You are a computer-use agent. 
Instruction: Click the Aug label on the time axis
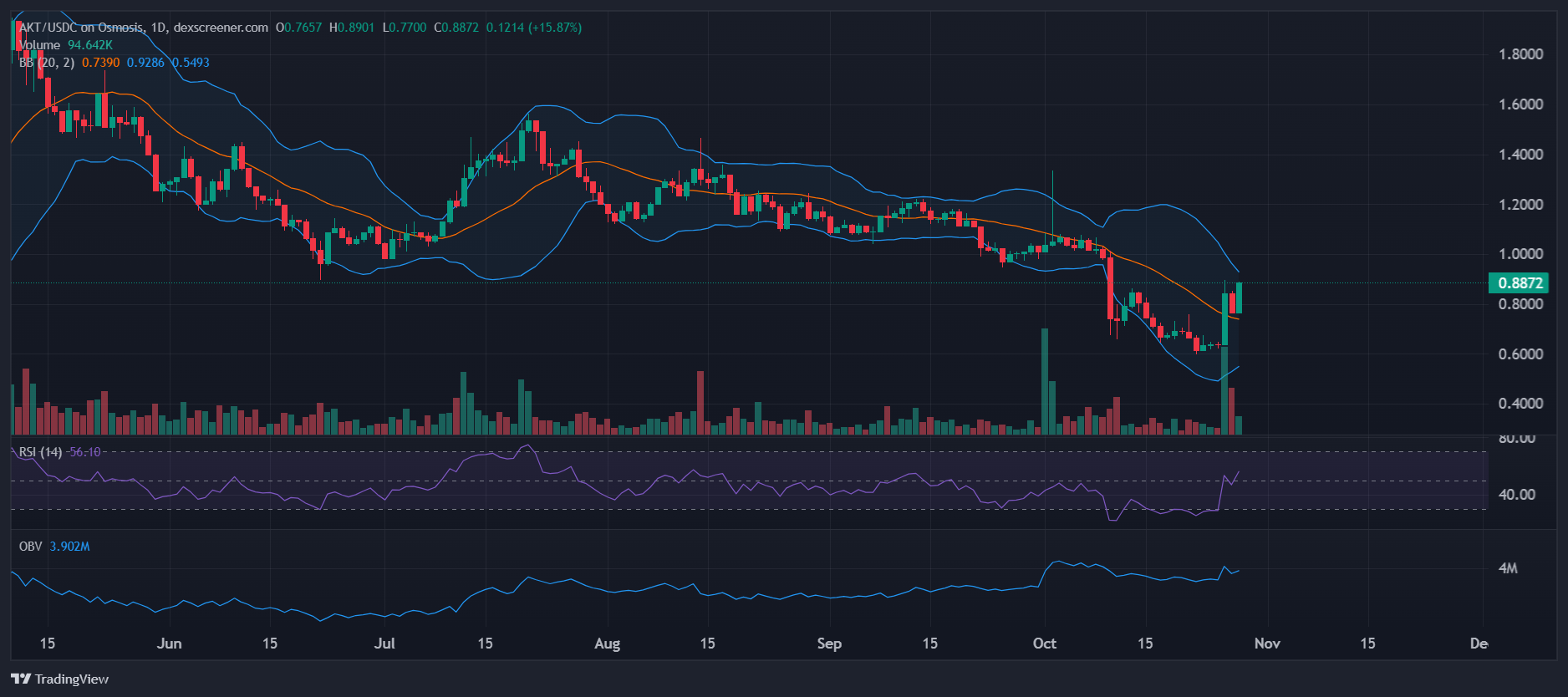click(607, 644)
